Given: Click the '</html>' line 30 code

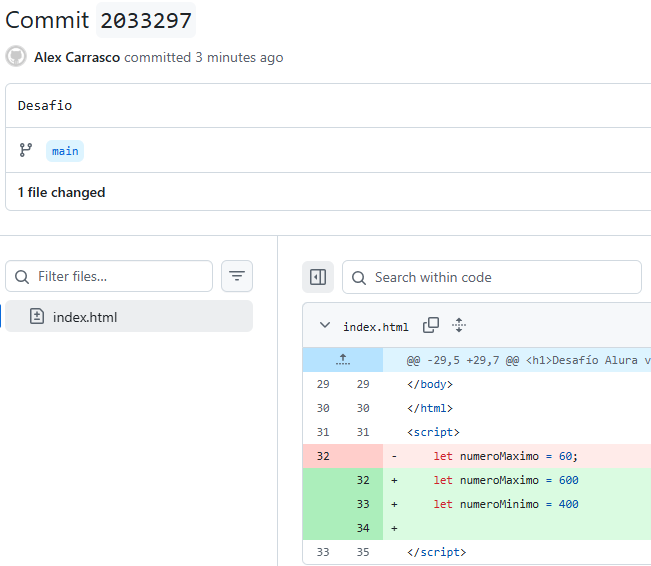Looking at the screenshot, I should coord(430,408).
